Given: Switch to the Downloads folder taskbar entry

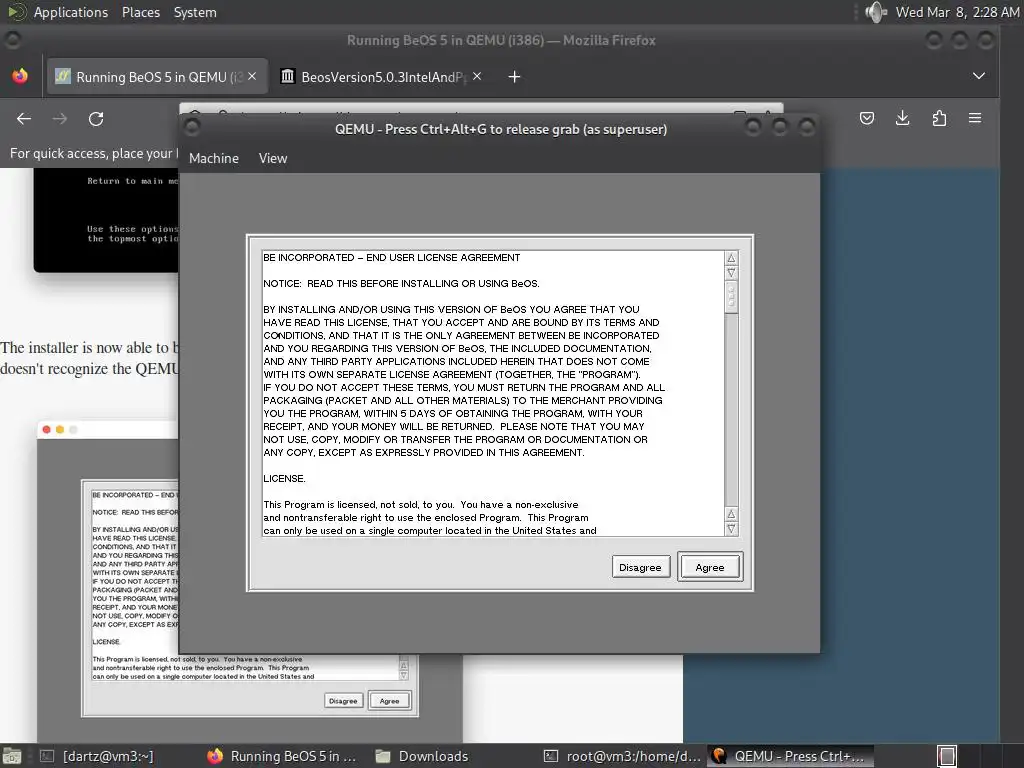Looking at the screenshot, I should (423, 756).
